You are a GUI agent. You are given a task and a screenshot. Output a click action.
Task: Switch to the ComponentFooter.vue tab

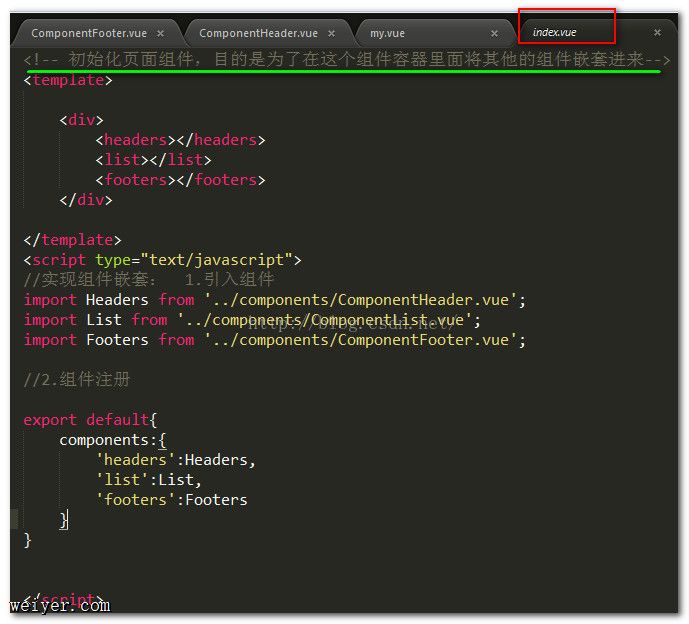point(88,33)
